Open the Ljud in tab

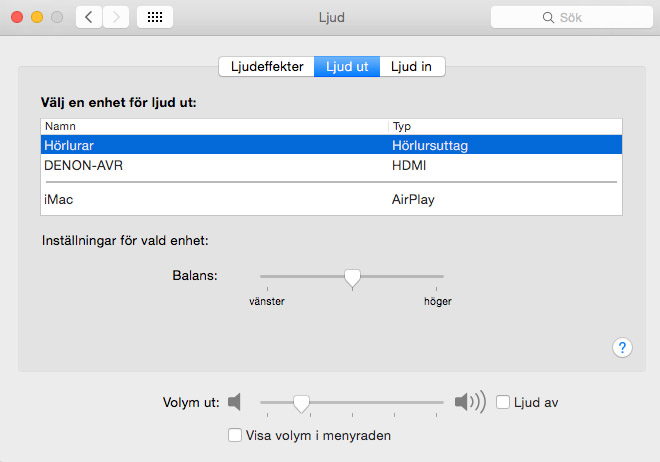pyautogui.click(x=412, y=67)
